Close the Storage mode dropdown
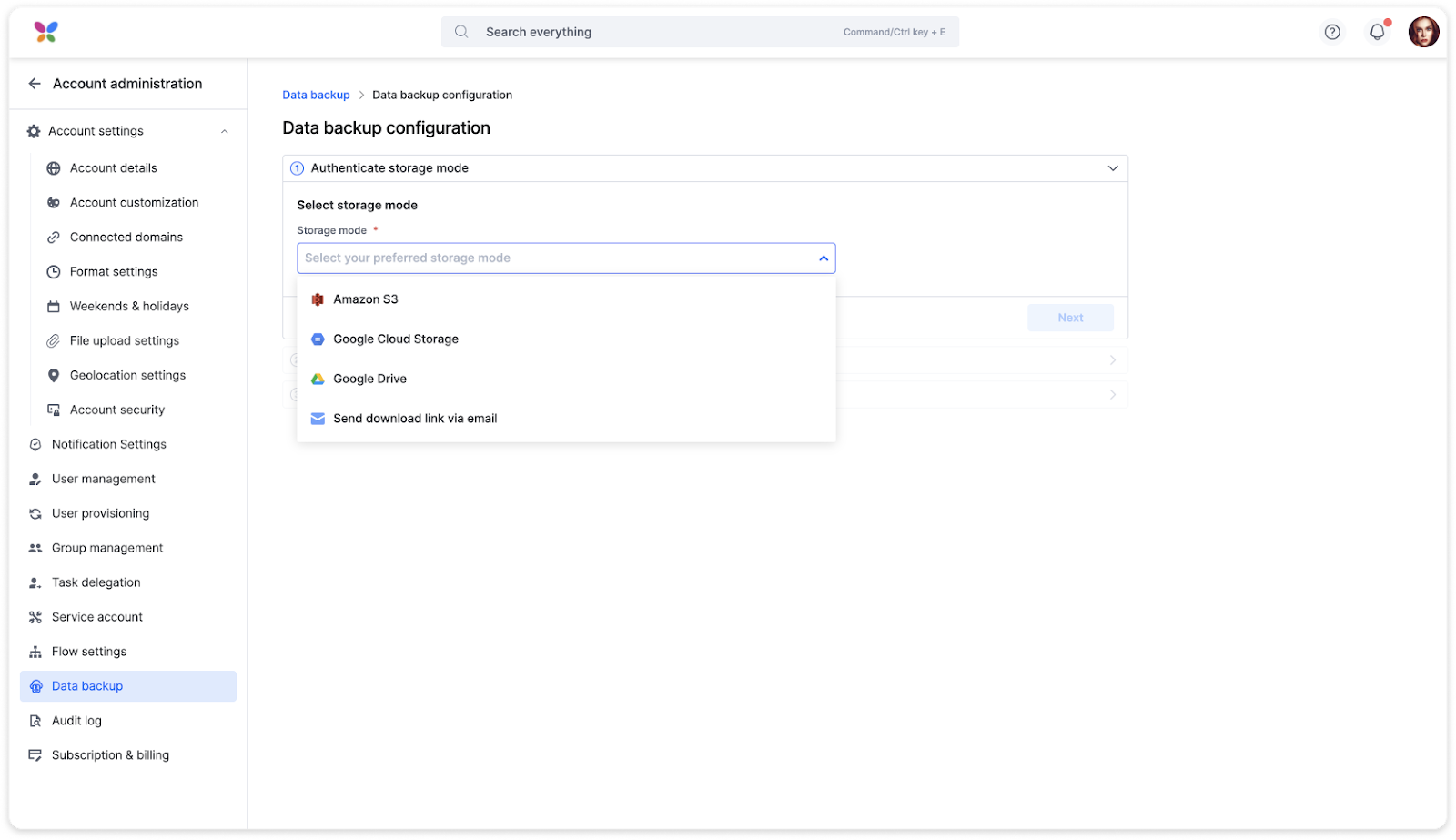The width and height of the screenshot is (1456, 840). [x=824, y=258]
